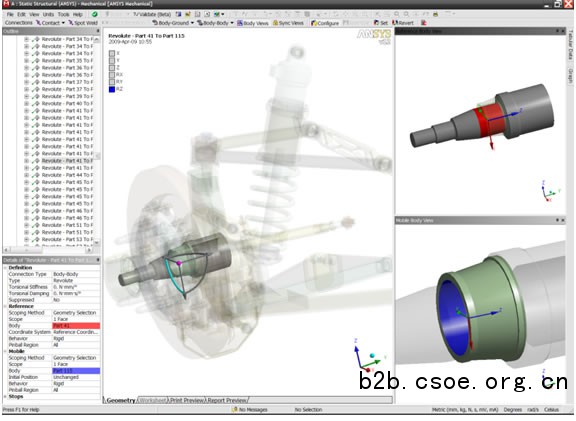The image size is (576, 421).
Task: Open the Tools menu
Action: pyautogui.click(x=63, y=14)
